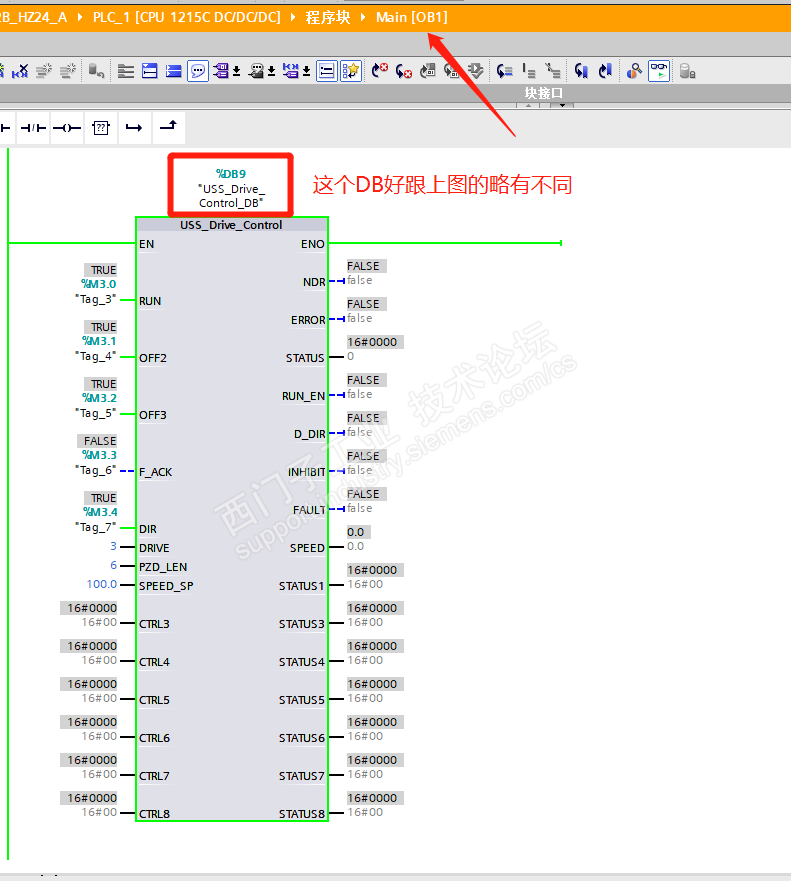791x881 pixels.
Task: Click the show tag information icon
Action: (256, 71)
